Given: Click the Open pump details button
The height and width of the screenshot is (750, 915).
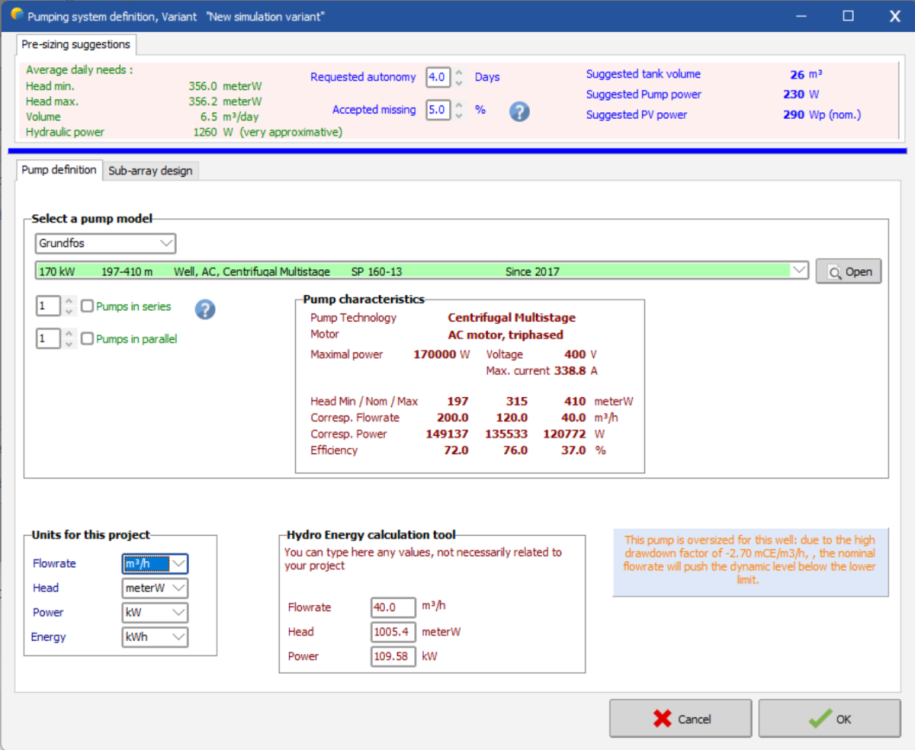Looking at the screenshot, I should click(849, 271).
